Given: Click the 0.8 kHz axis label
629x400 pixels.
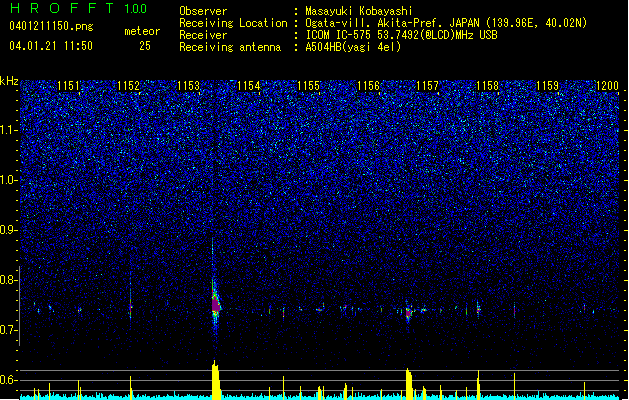Looking at the screenshot, I should coord(9,280).
